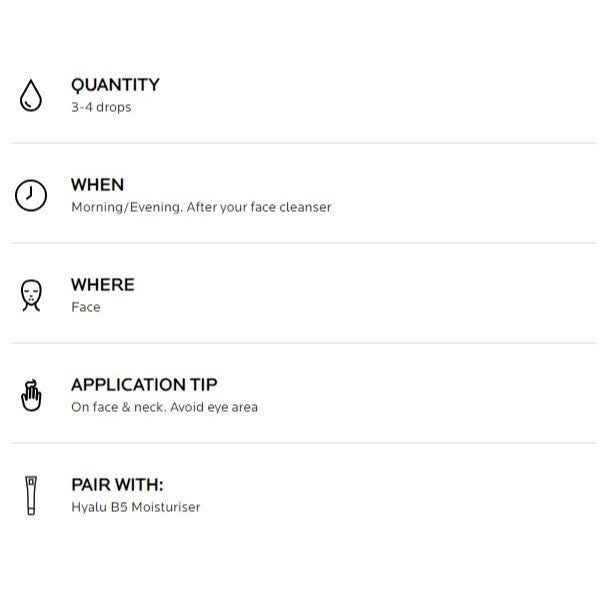Click the "Face" text under Where

[86, 307]
